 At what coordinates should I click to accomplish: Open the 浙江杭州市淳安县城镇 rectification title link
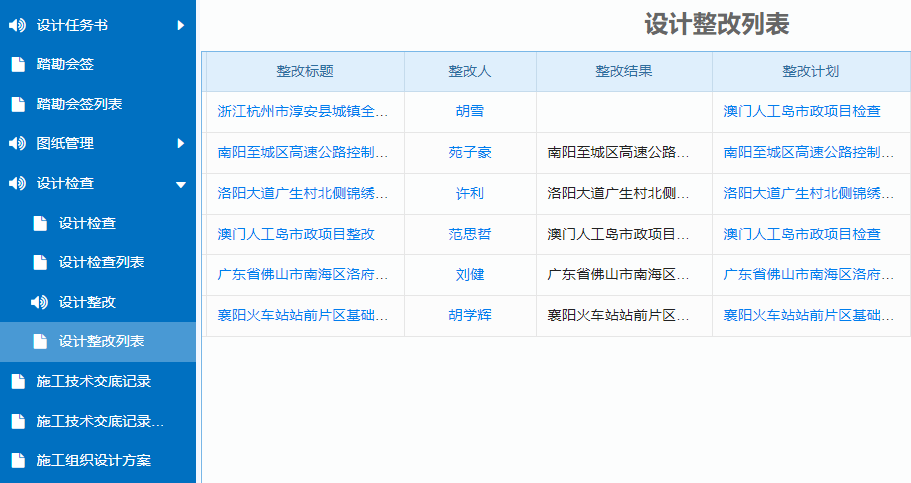point(302,111)
